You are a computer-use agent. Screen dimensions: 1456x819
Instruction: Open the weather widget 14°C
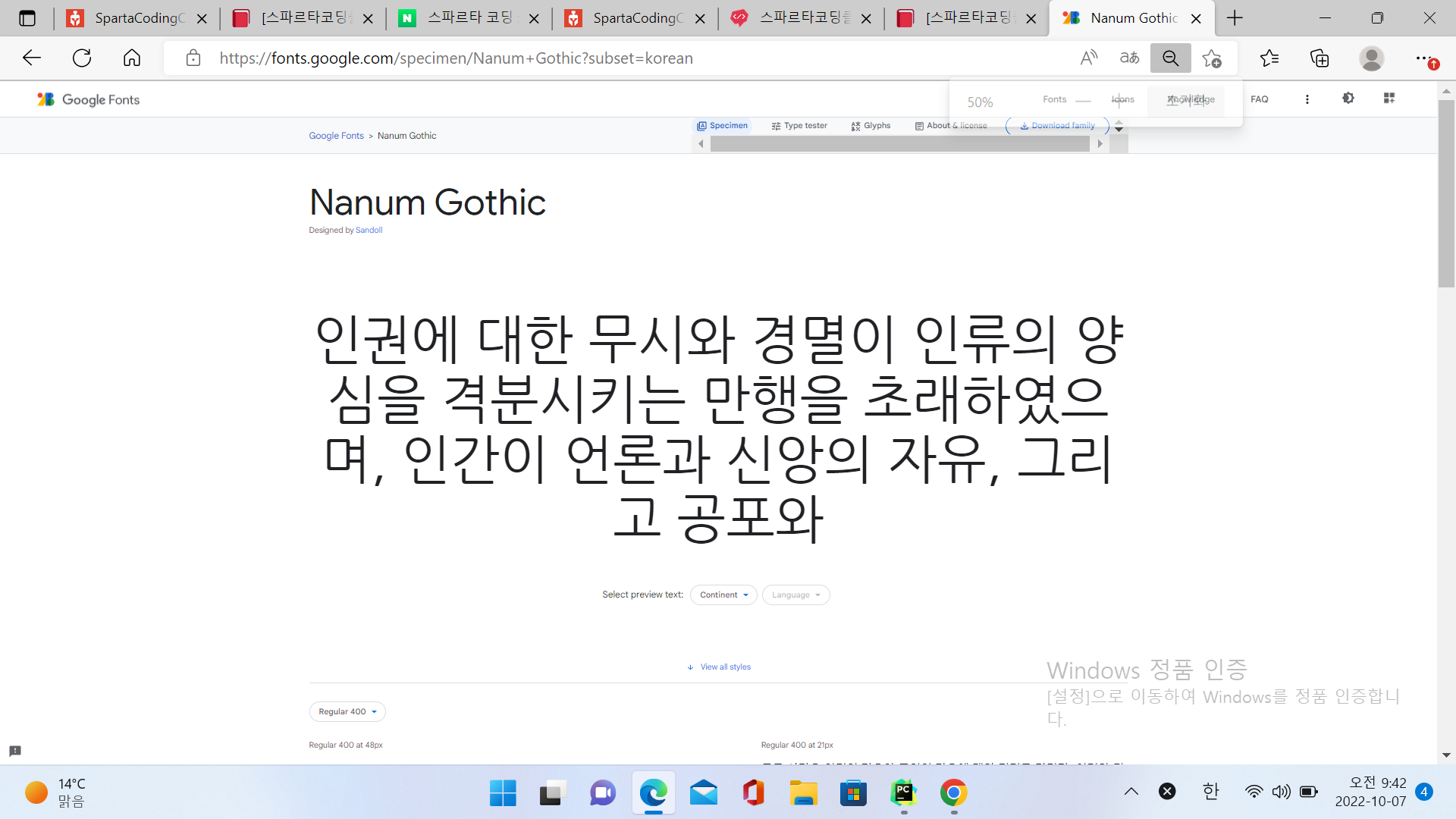coord(55,792)
